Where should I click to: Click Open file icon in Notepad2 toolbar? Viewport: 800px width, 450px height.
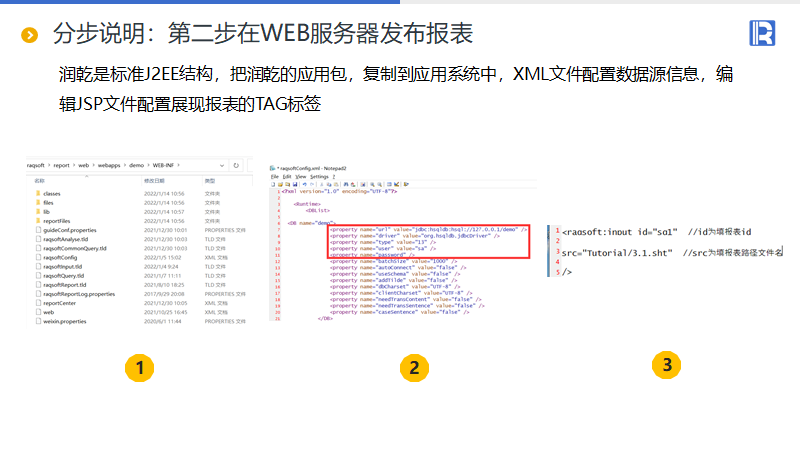(280, 184)
